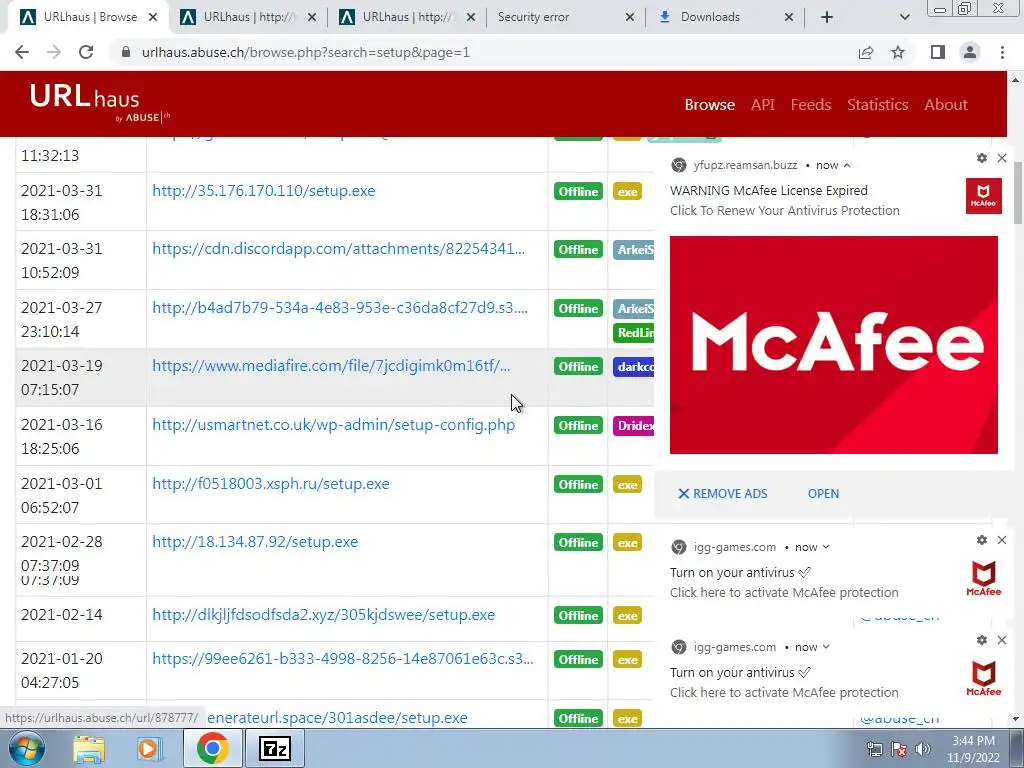This screenshot has height=768, width=1024.
Task: Click the darkco tag on mediafire row
Action: point(633,367)
